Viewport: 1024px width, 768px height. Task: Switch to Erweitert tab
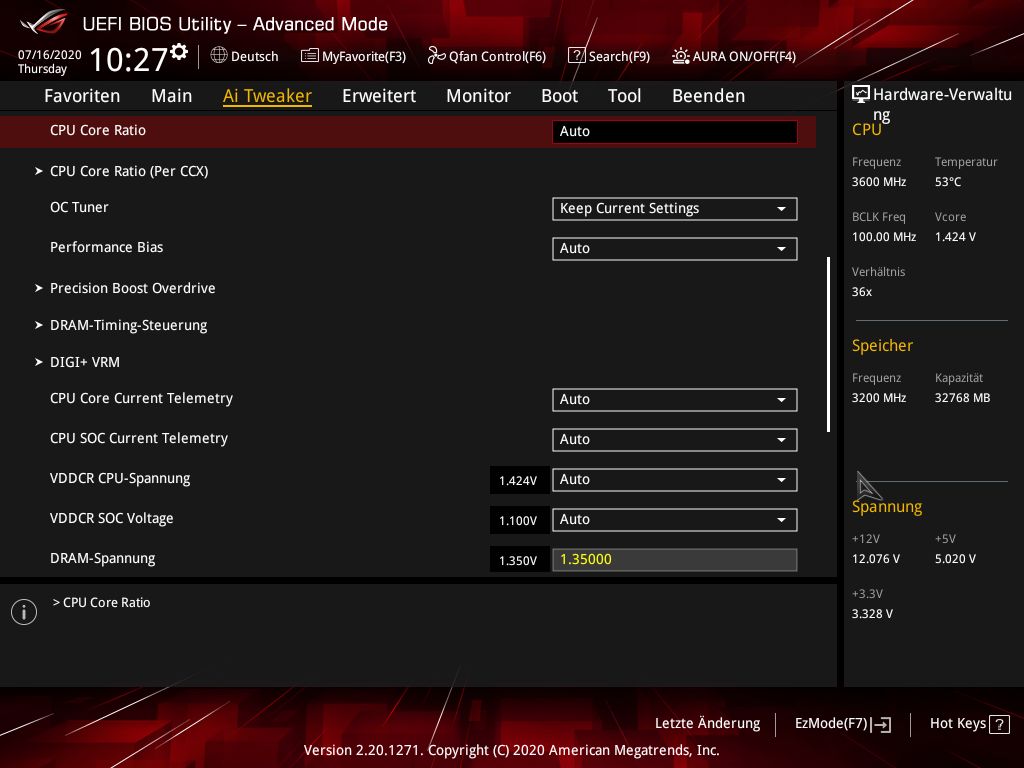[379, 96]
